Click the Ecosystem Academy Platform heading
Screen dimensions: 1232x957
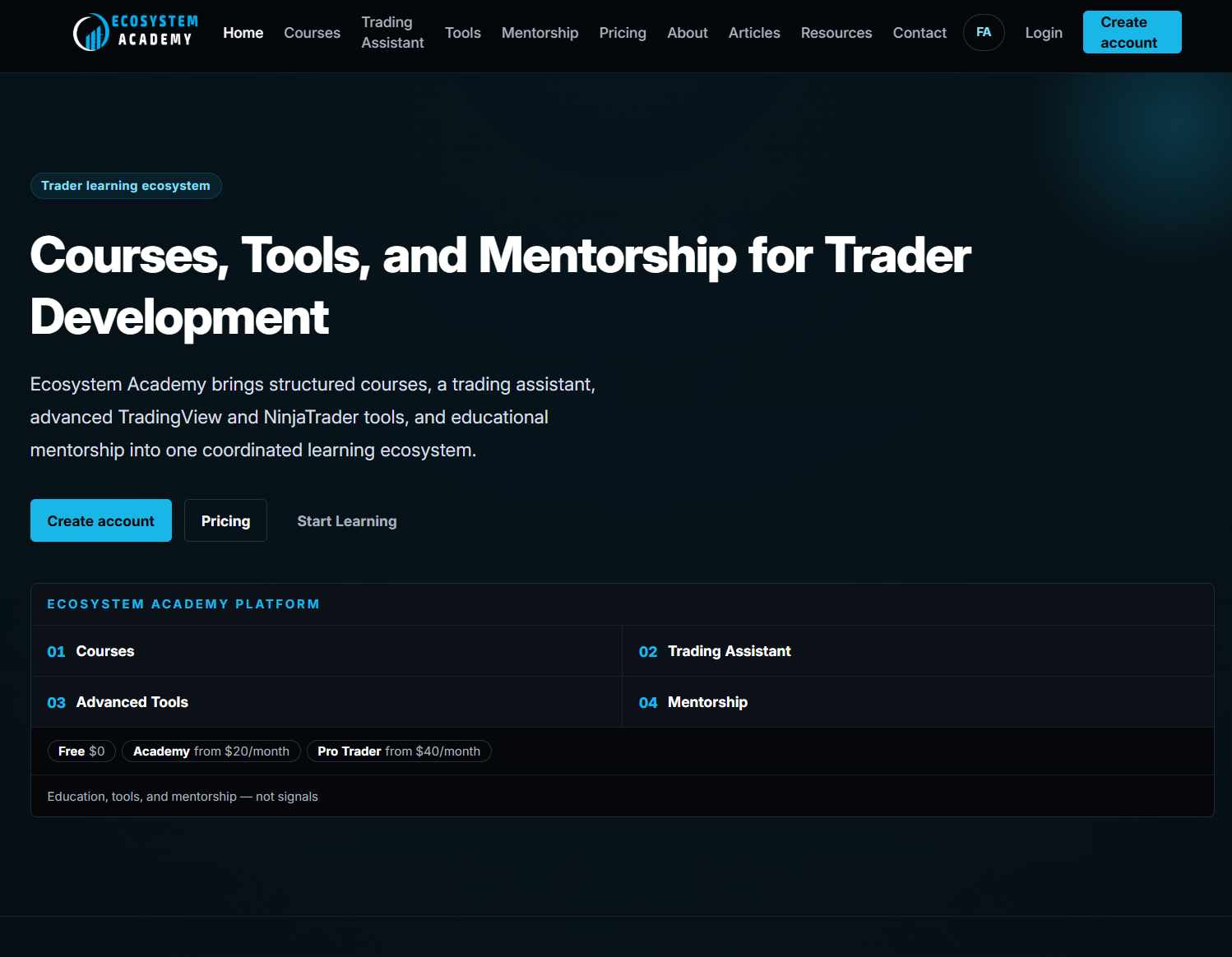(183, 604)
